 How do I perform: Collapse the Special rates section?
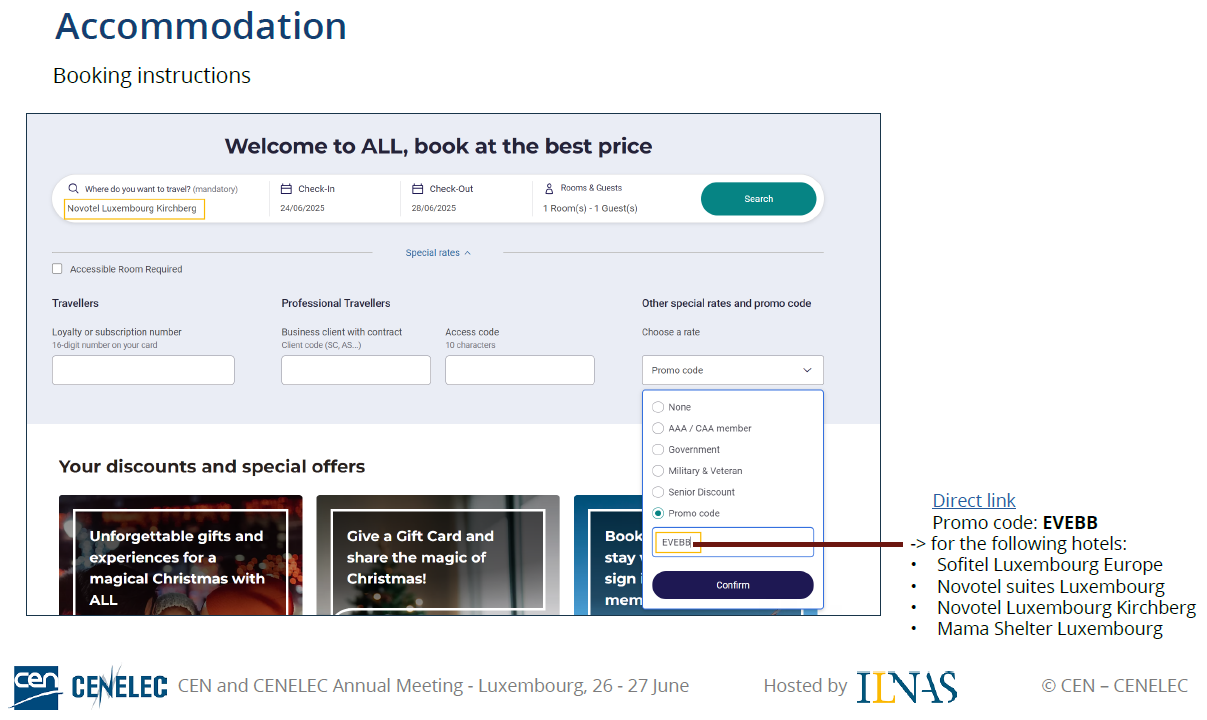[438, 253]
